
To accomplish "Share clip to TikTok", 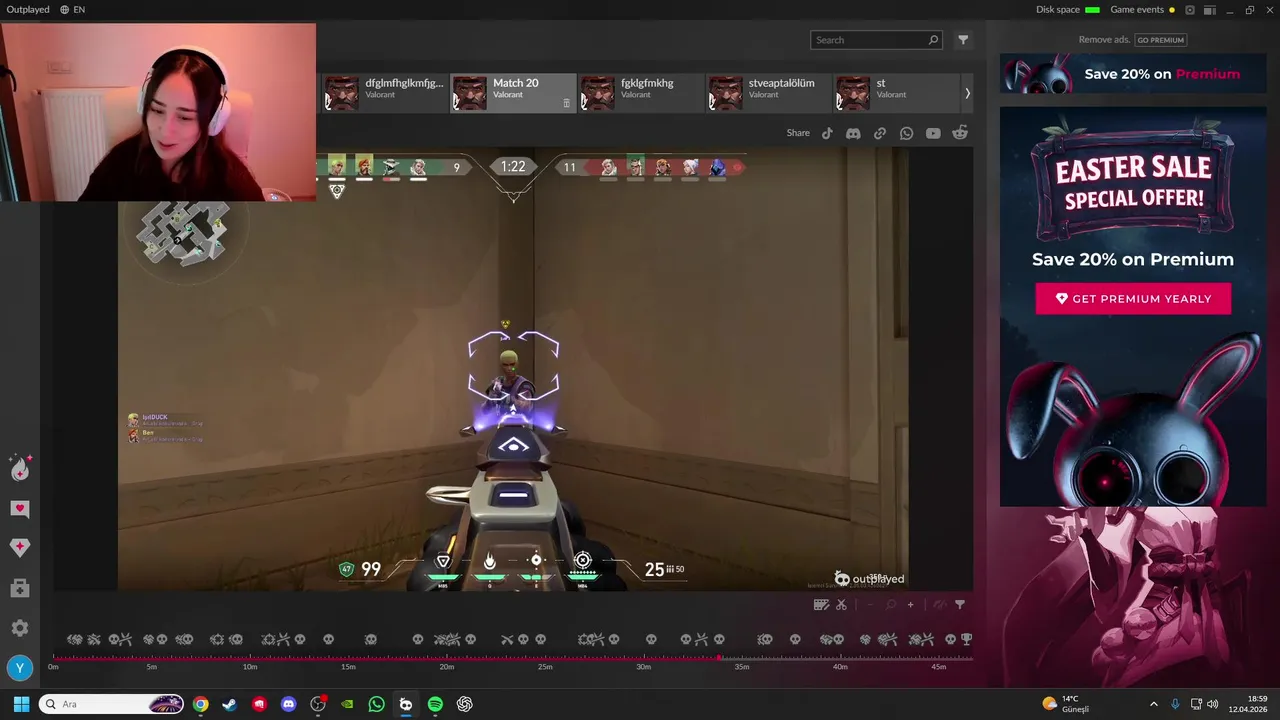I will pyautogui.click(x=827, y=133).
